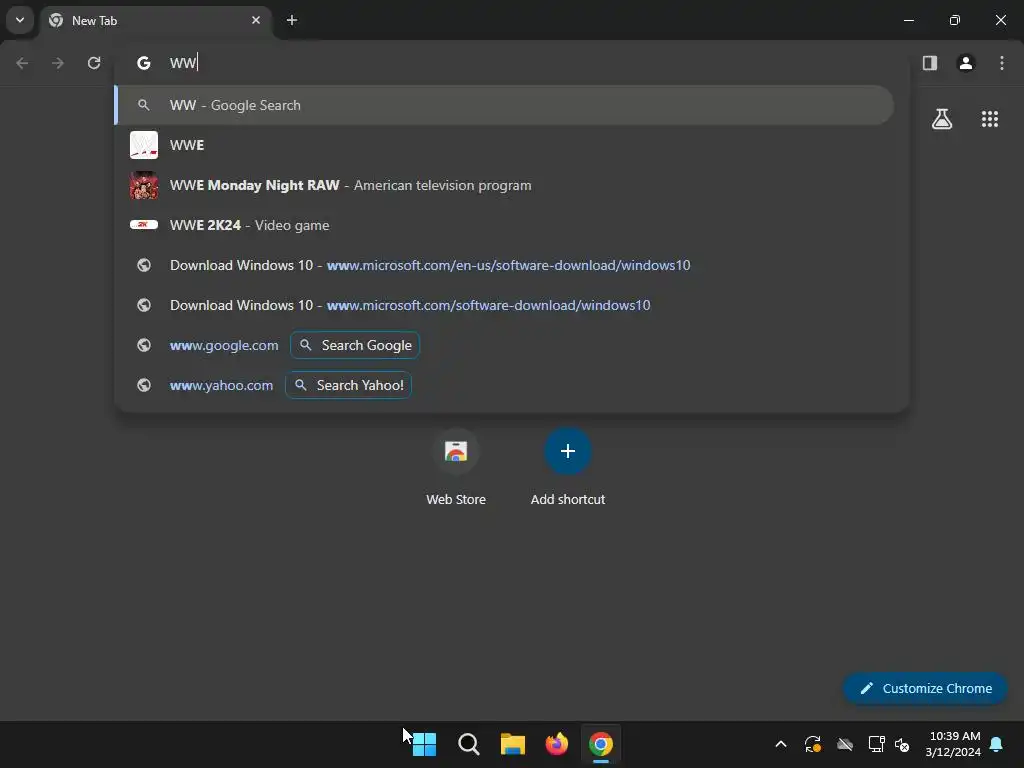Click Customize Chrome button
The width and height of the screenshot is (1024, 768).
pyautogui.click(x=925, y=688)
